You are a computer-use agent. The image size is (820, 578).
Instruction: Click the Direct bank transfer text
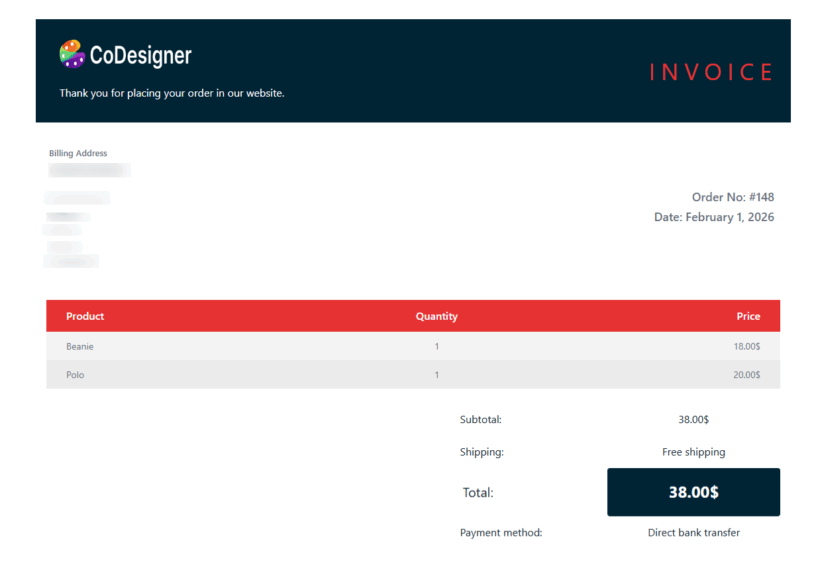tap(693, 533)
